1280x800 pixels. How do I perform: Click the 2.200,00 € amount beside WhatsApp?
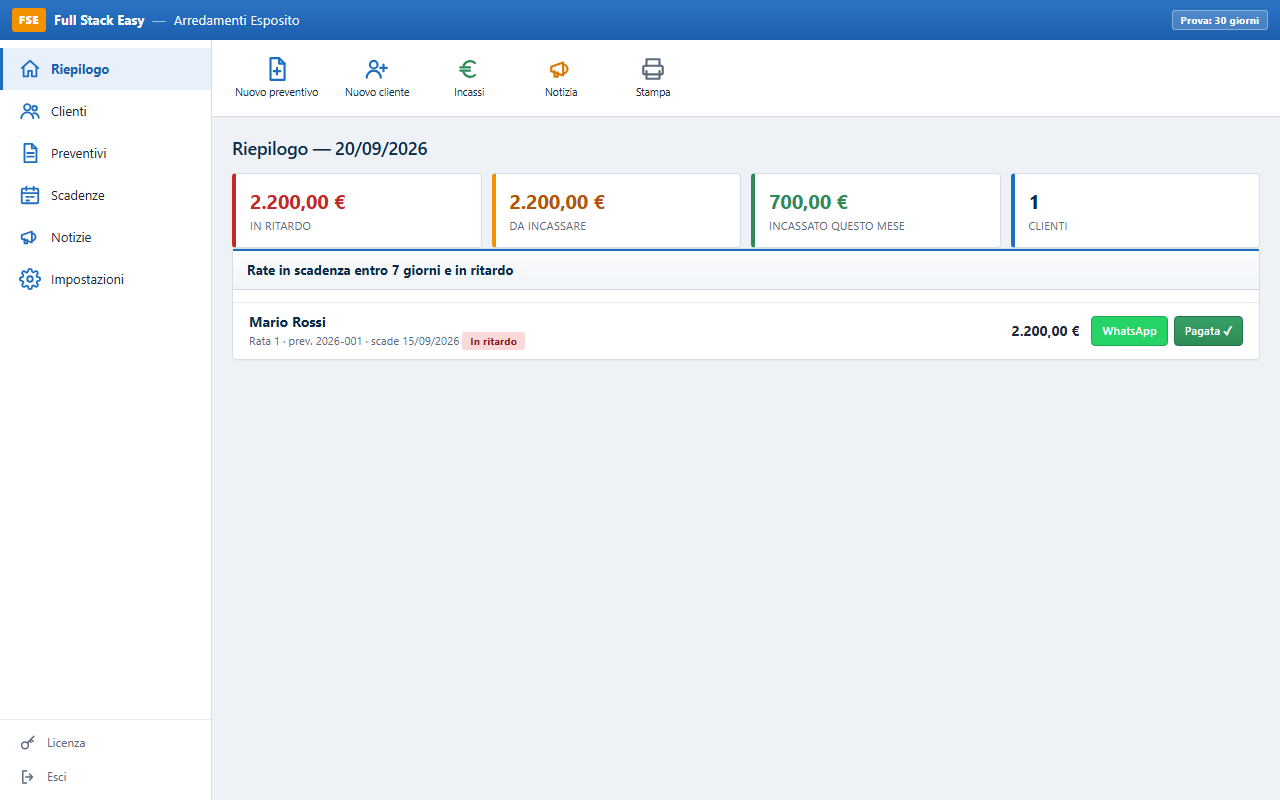pyautogui.click(x=1045, y=331)
